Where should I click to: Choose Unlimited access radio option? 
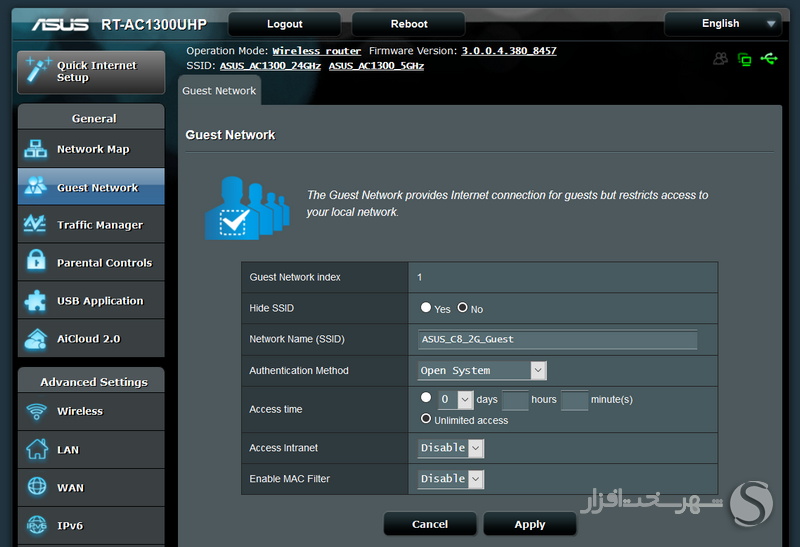426,418
